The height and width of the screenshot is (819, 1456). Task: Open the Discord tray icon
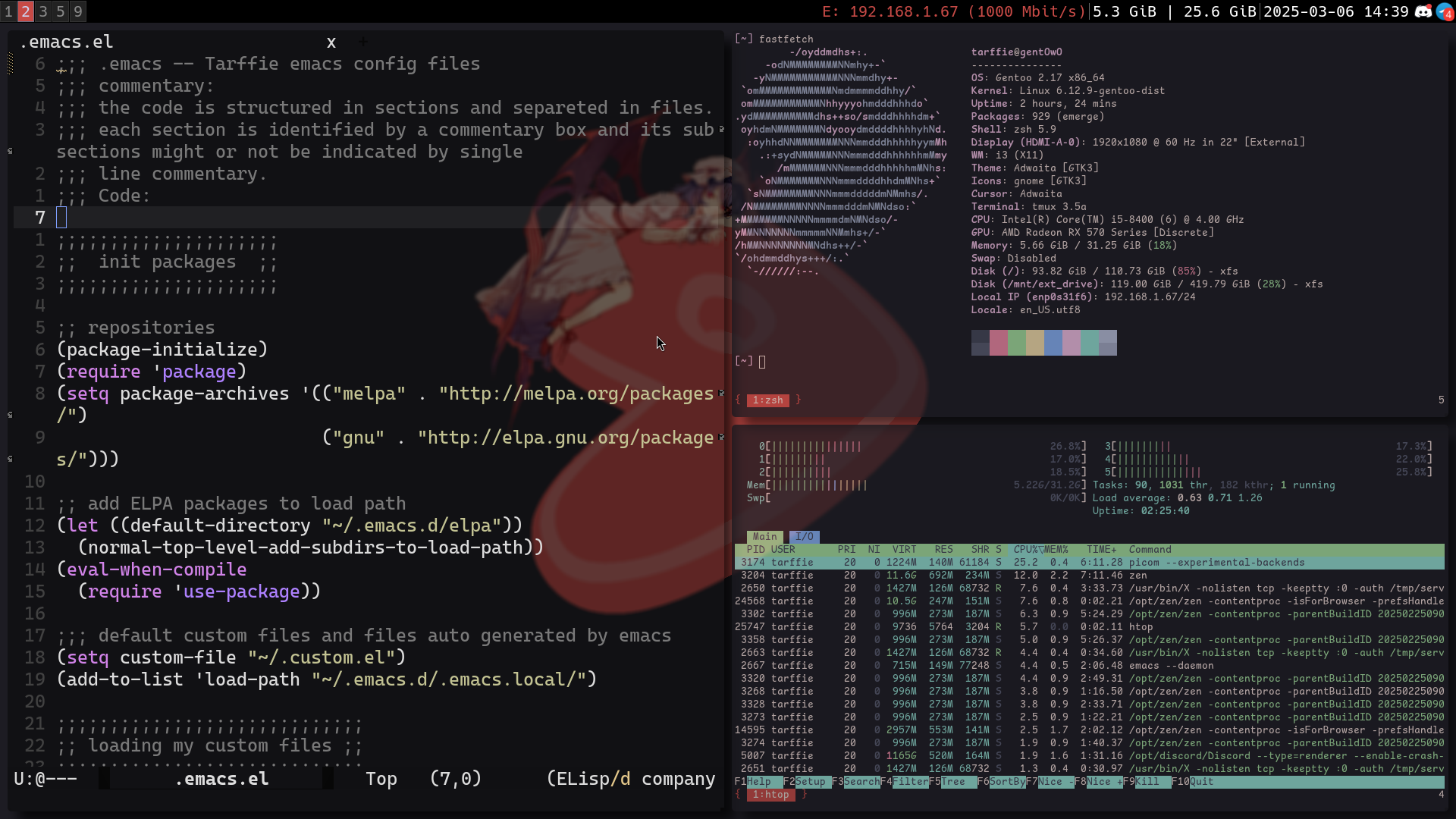point(1423,11)
